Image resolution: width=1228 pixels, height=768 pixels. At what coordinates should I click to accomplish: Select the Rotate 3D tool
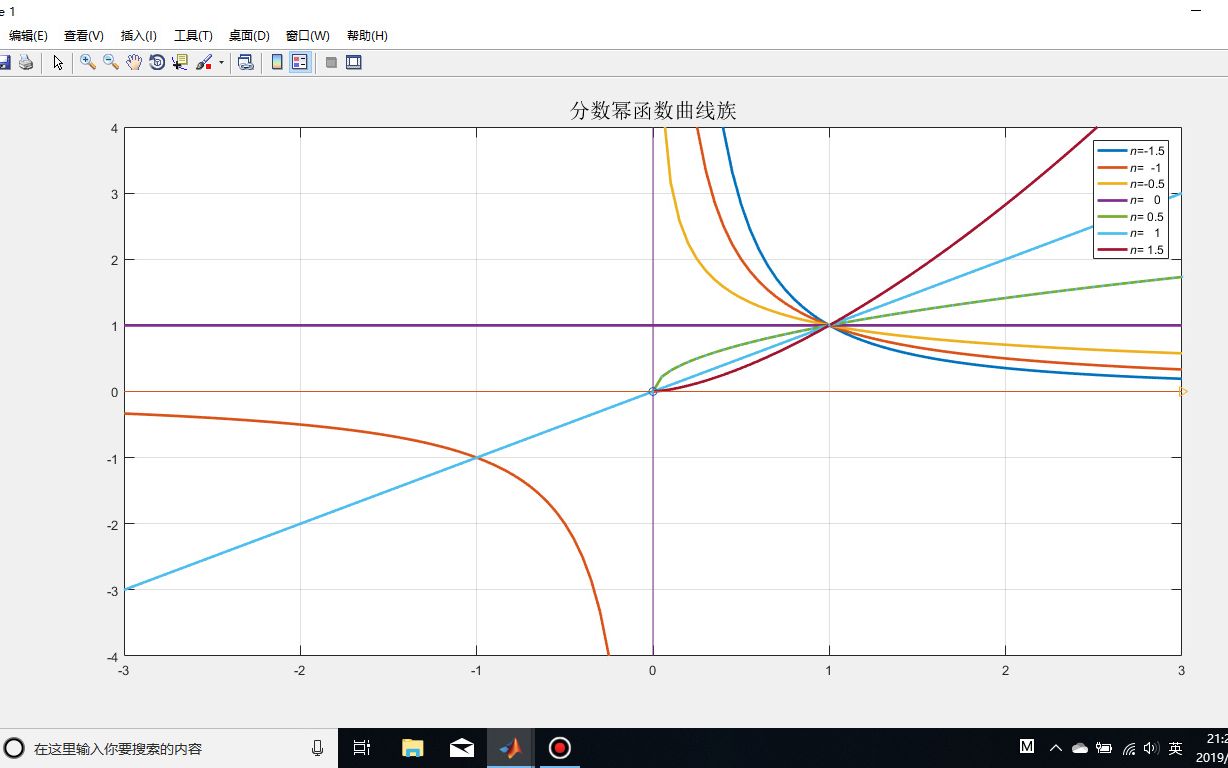click(x=157, y=62)
